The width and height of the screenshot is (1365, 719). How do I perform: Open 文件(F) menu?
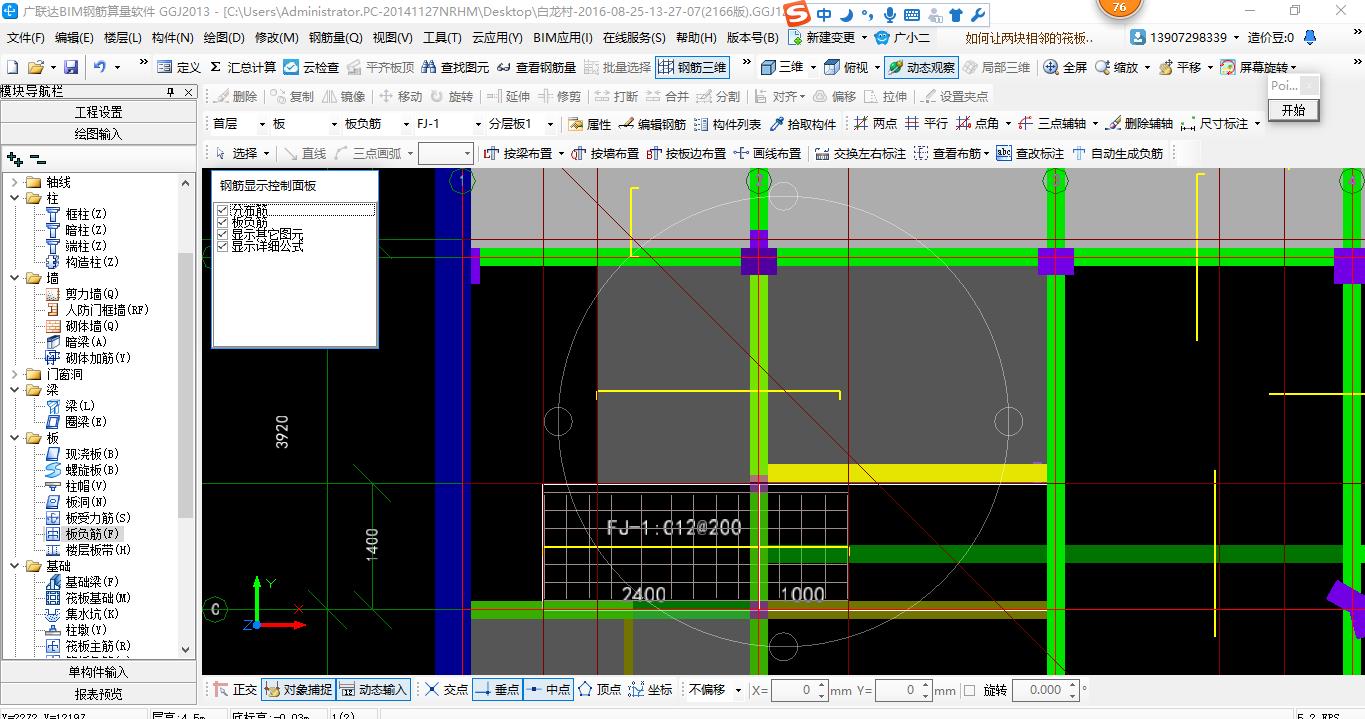tap(26, 37)
